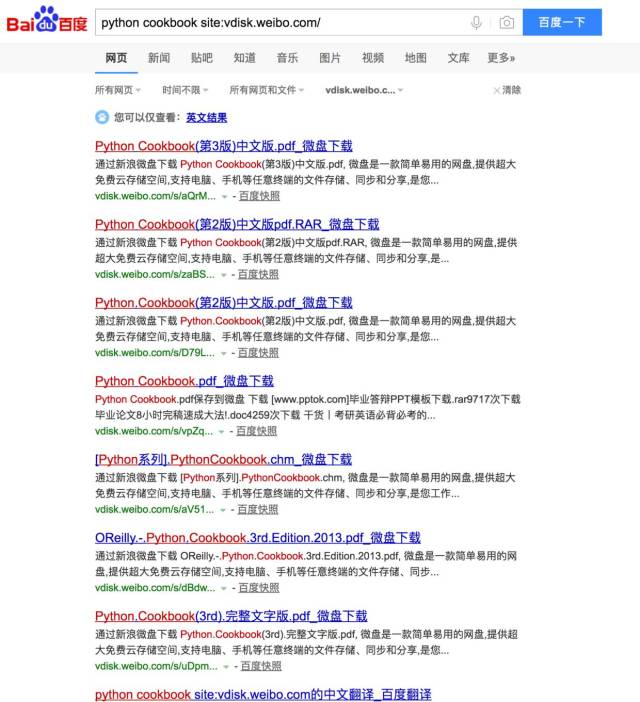Open the vdisk.weibo.c... site filter dropdown
The image size is (640, 702).
pyautogui.click(x=364, y=90)
